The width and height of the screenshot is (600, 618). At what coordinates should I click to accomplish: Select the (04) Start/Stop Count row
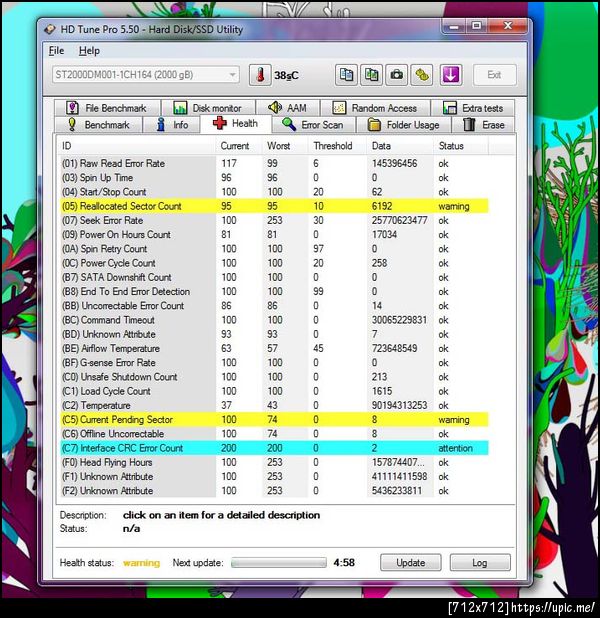click(x=274, y=192)
